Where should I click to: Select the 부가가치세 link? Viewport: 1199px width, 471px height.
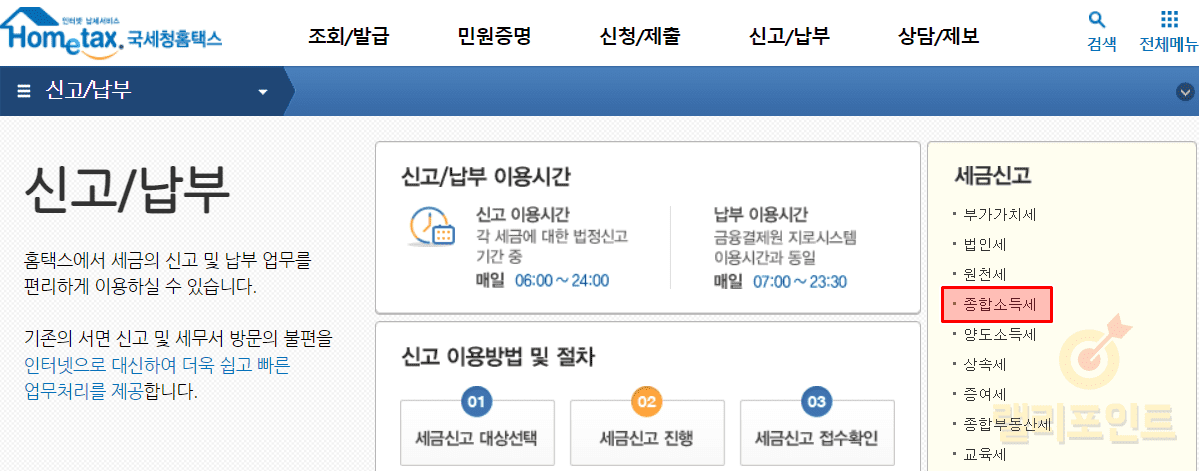click(999, 214)
